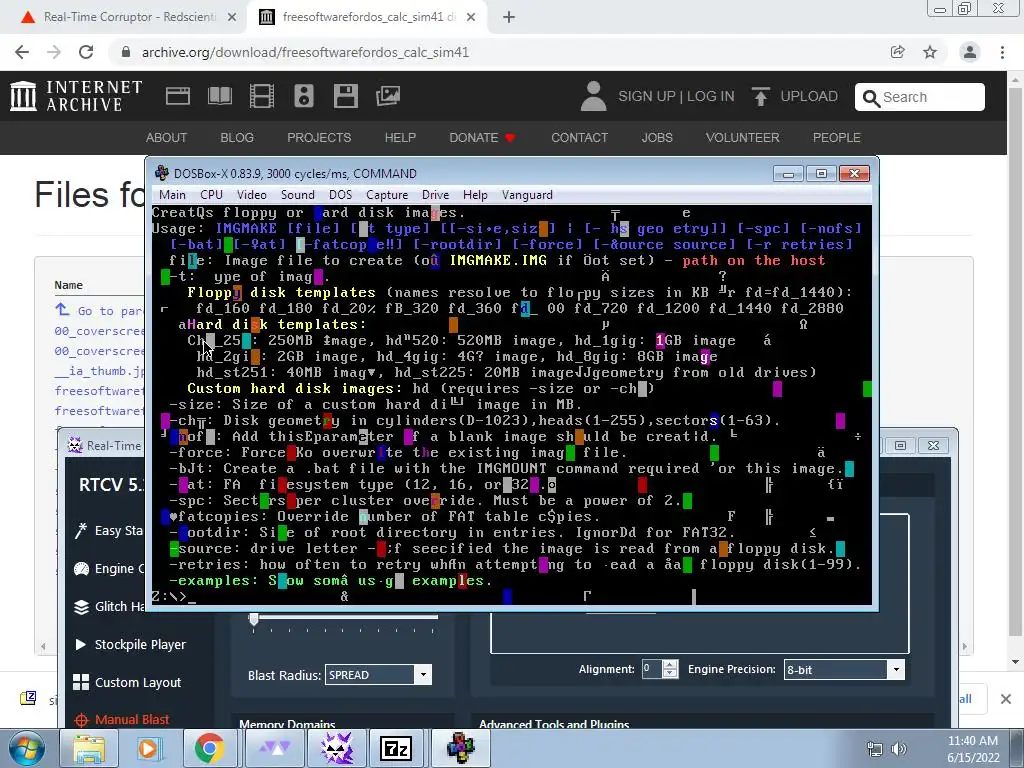The image size is (1024, 768).
Task: Switch to freesoftwarefordos_calc_sim41 browser tab
Action: (366, 17)
